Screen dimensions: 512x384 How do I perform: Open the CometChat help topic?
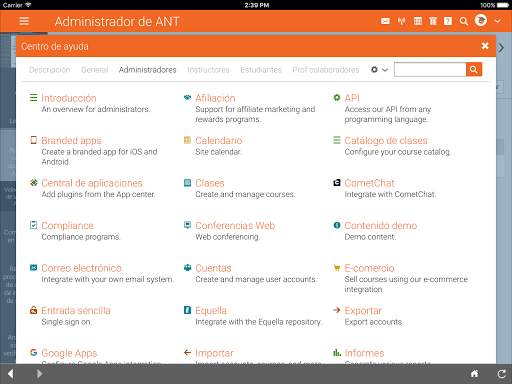(x=369, y=183)
